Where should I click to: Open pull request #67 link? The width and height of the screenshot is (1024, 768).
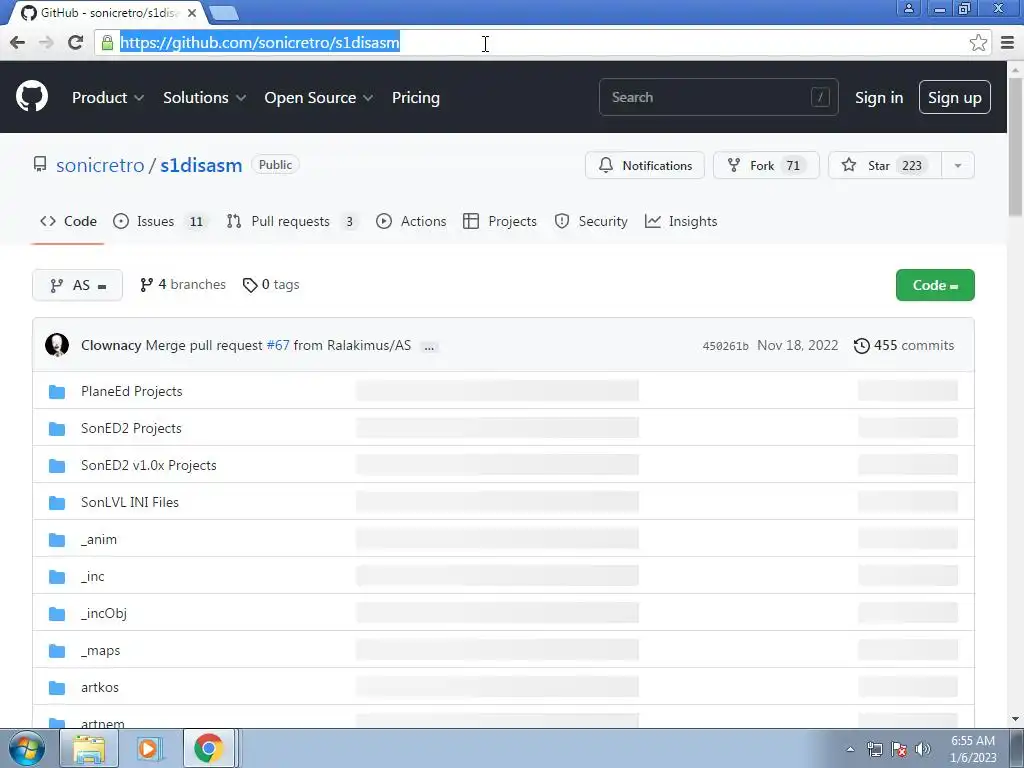click(x=278, y=345)
